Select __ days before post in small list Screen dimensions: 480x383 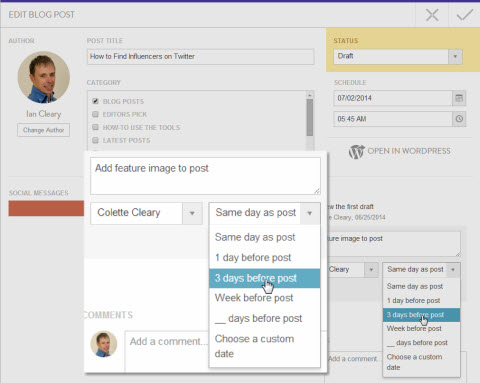pyautogui.click(x=422, y=343)
